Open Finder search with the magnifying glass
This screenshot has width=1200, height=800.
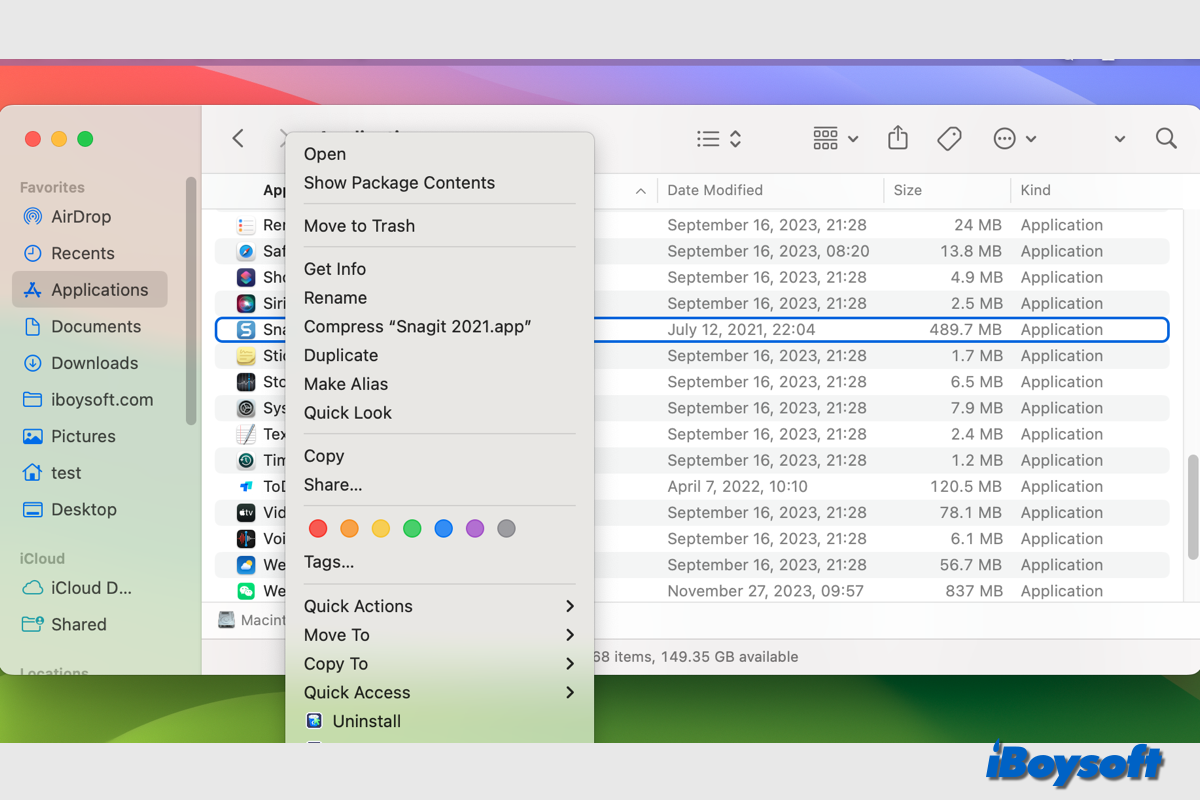point(1165,138)
